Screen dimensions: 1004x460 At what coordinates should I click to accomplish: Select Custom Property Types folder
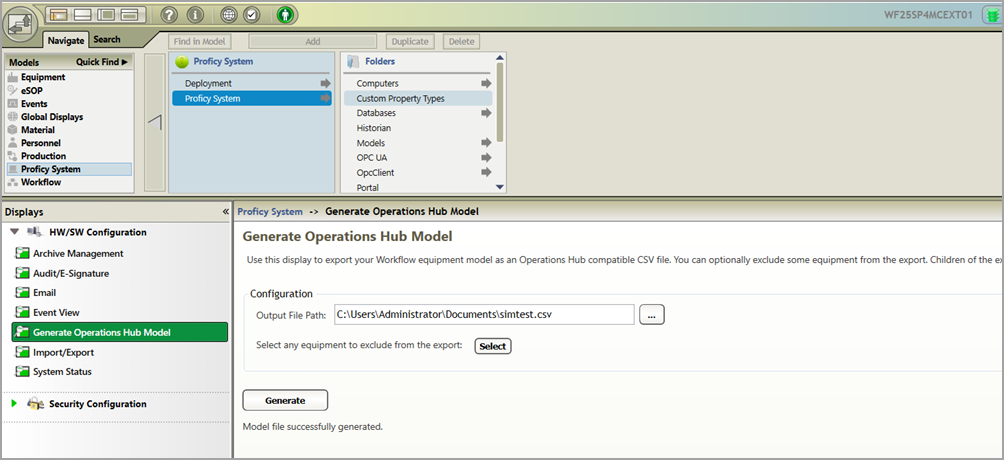[x=418, y=99]
